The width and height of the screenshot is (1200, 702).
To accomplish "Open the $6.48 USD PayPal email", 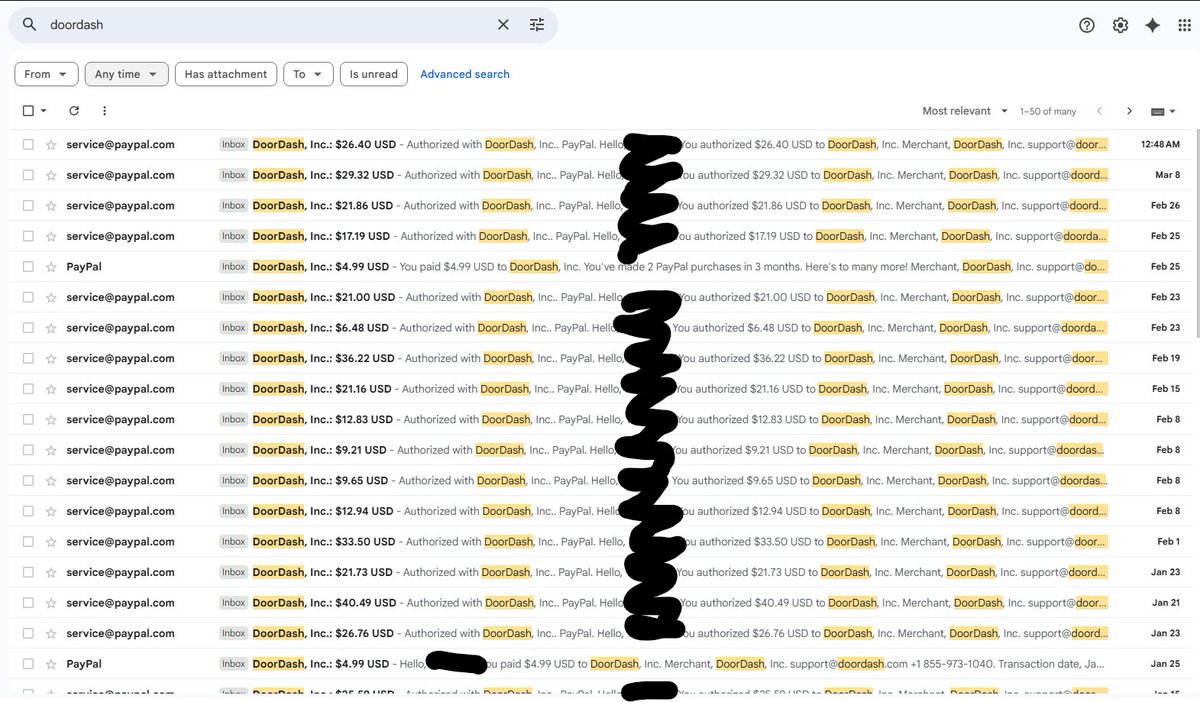I will 600,328.
